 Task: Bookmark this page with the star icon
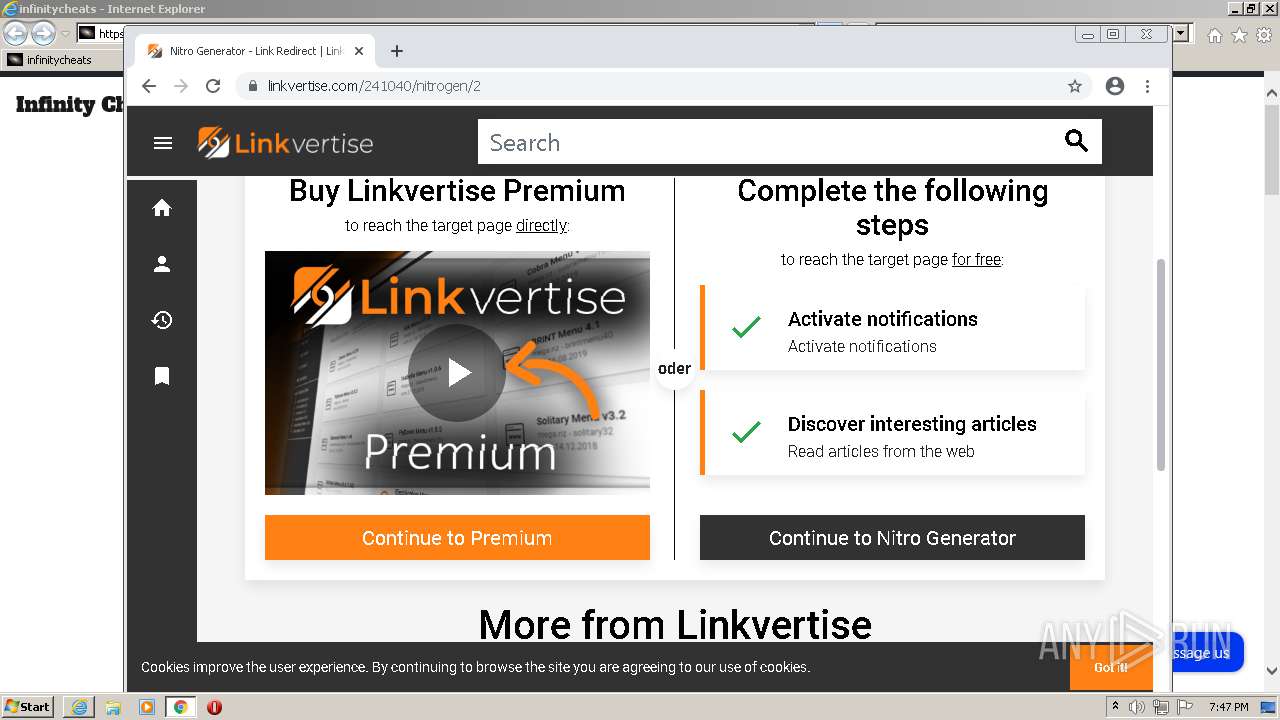click(1075, 86)
